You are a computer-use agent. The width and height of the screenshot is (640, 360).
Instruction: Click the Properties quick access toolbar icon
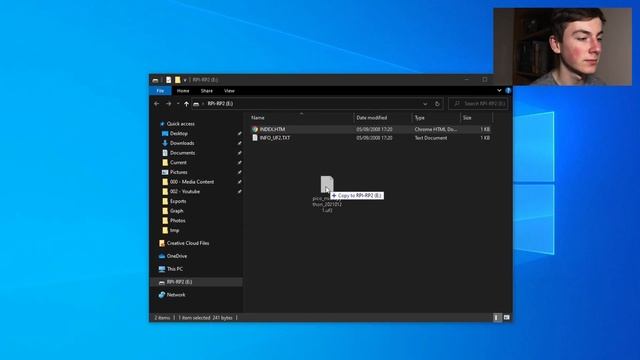pyautogui.click(x=168, y=80)
